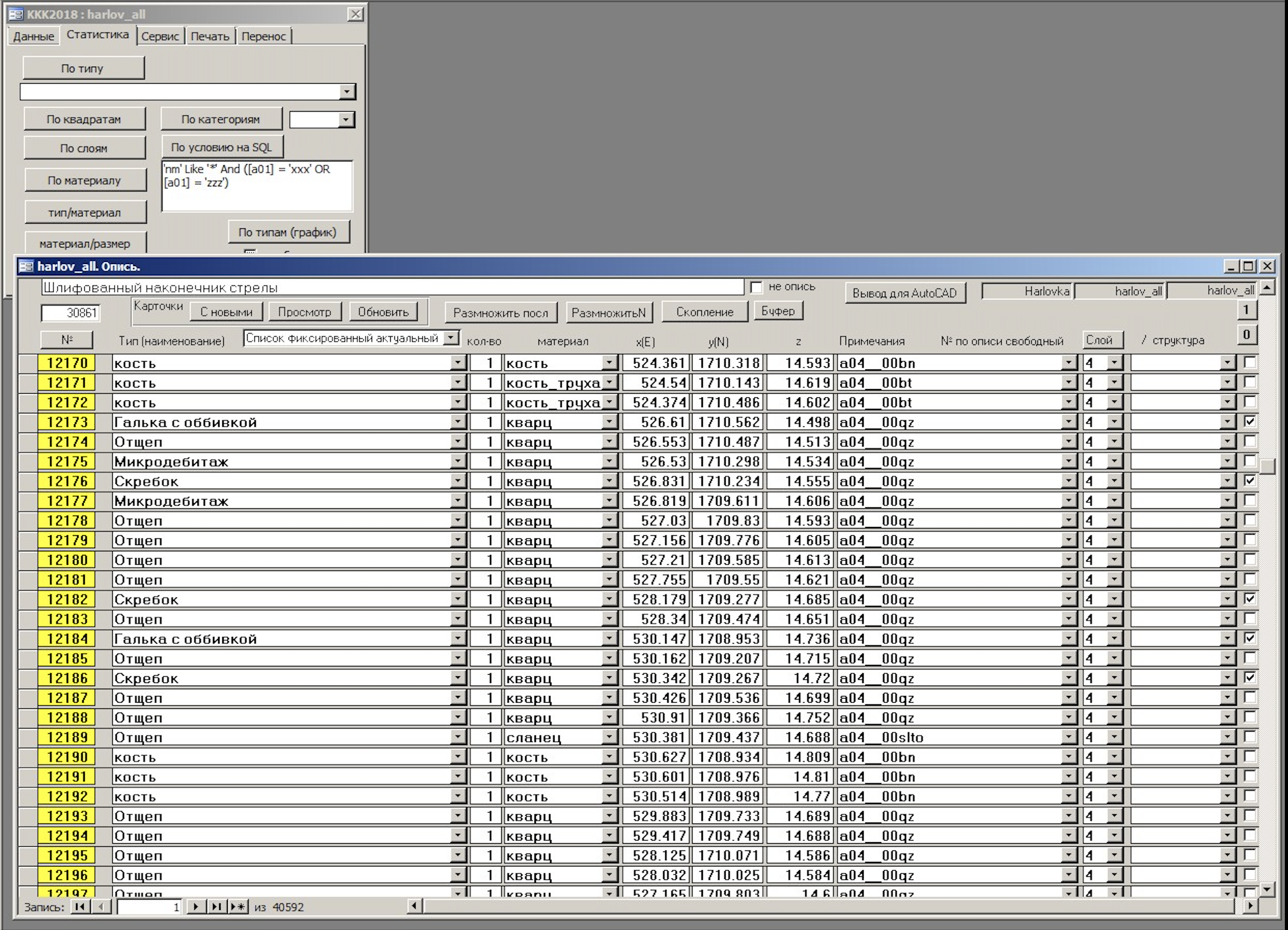The image size is (1288, 930).
Task: Click the 'По материалу' button
Action: [85, 180]
